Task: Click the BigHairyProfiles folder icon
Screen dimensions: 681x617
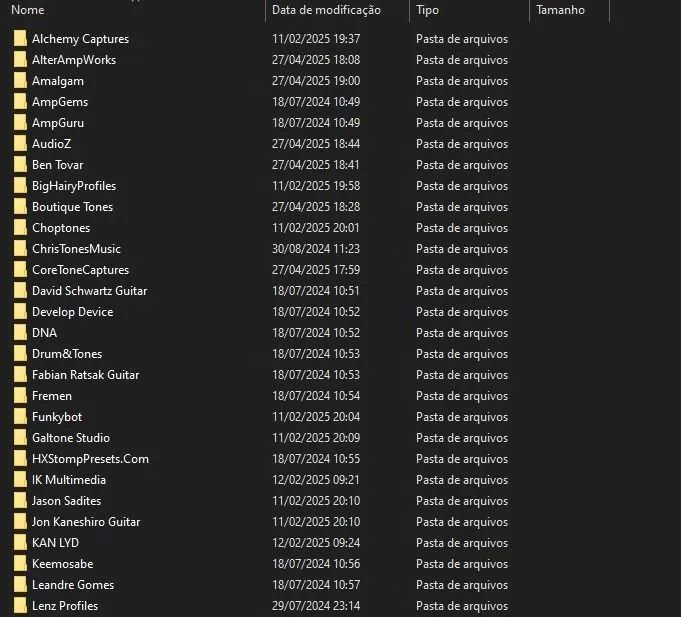Action: pyautogui.click(x=20, y=186)
